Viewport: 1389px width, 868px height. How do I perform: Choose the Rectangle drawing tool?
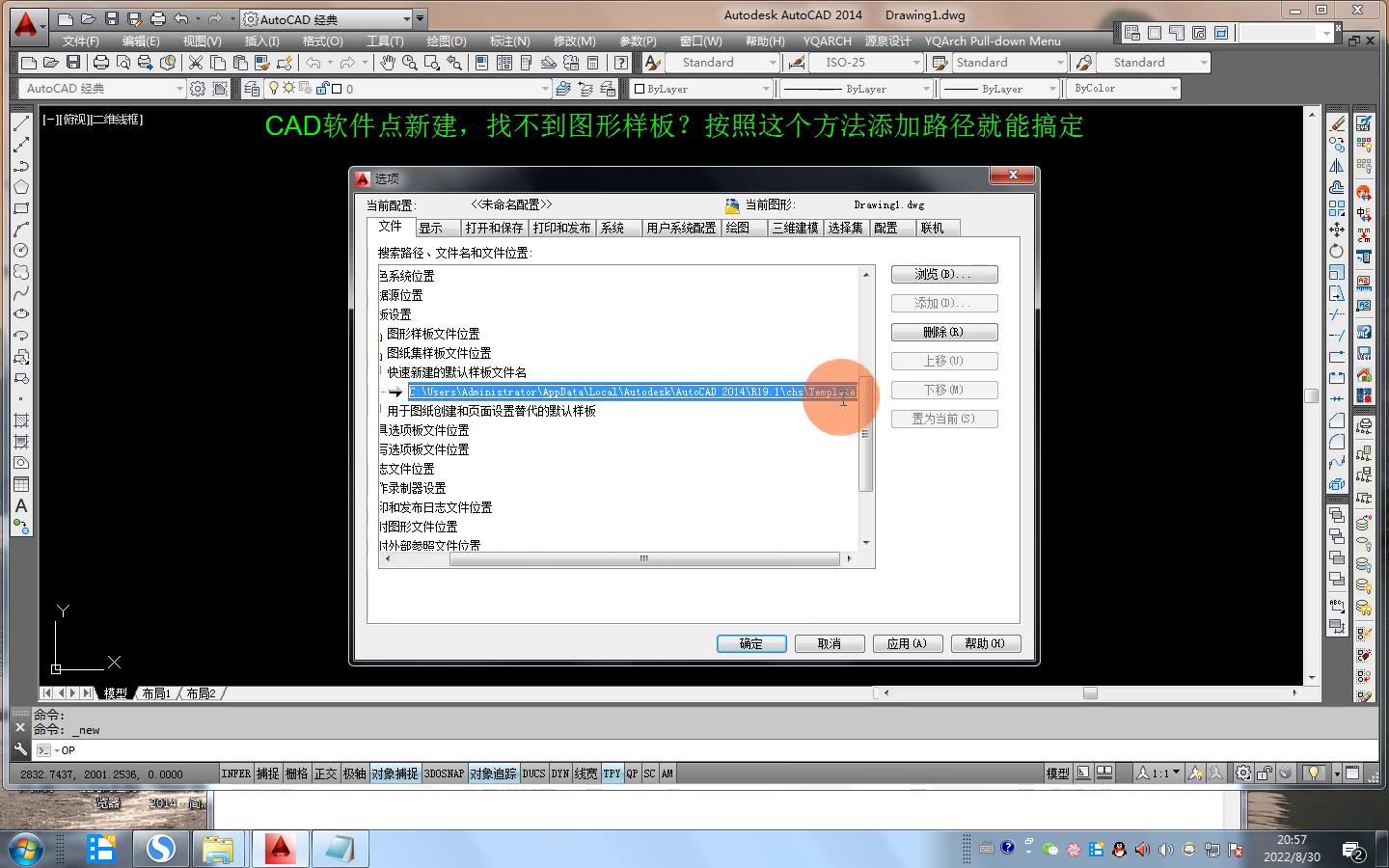point(20,208)
